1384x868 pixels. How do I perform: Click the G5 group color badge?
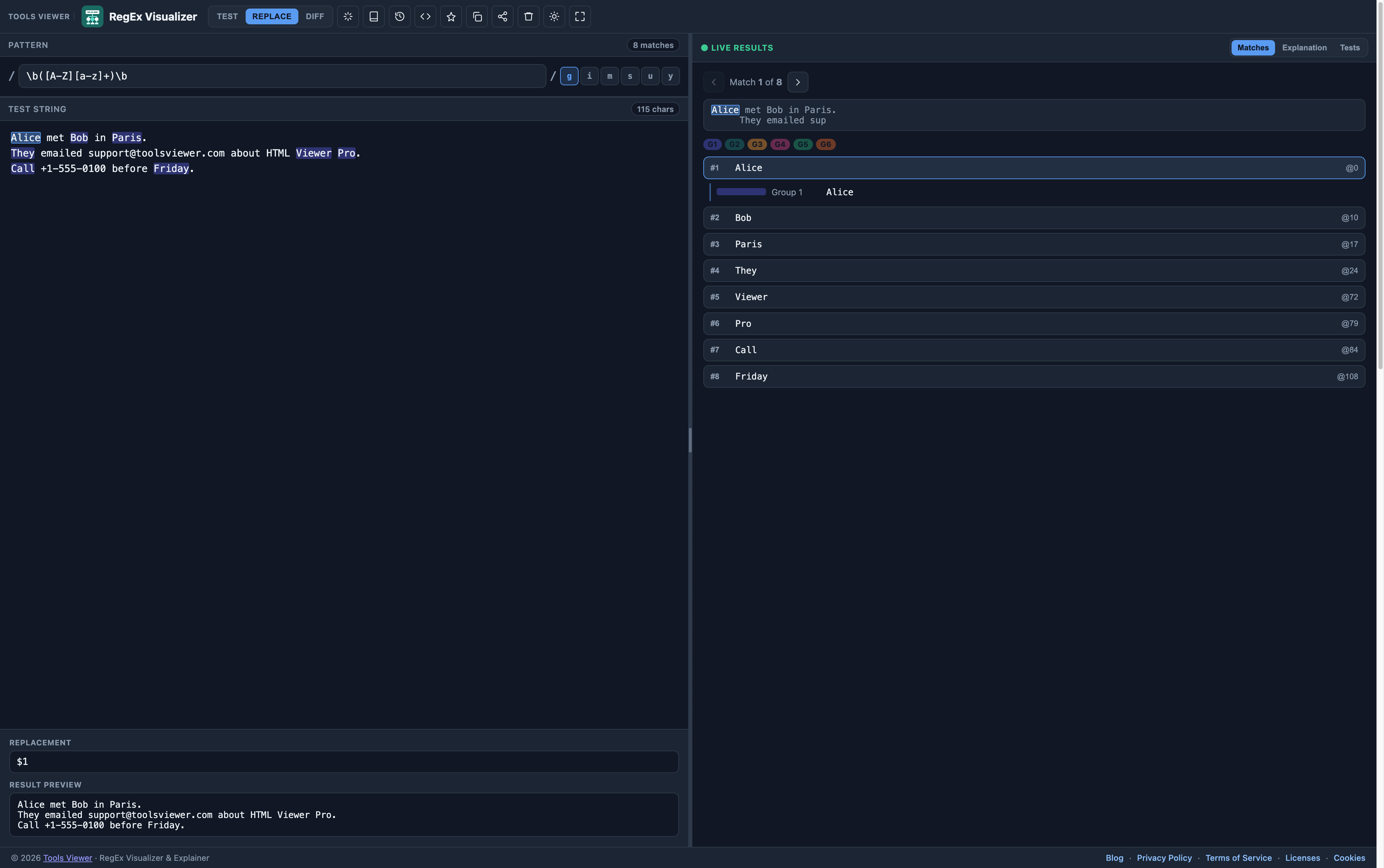[x=803, y=145]
